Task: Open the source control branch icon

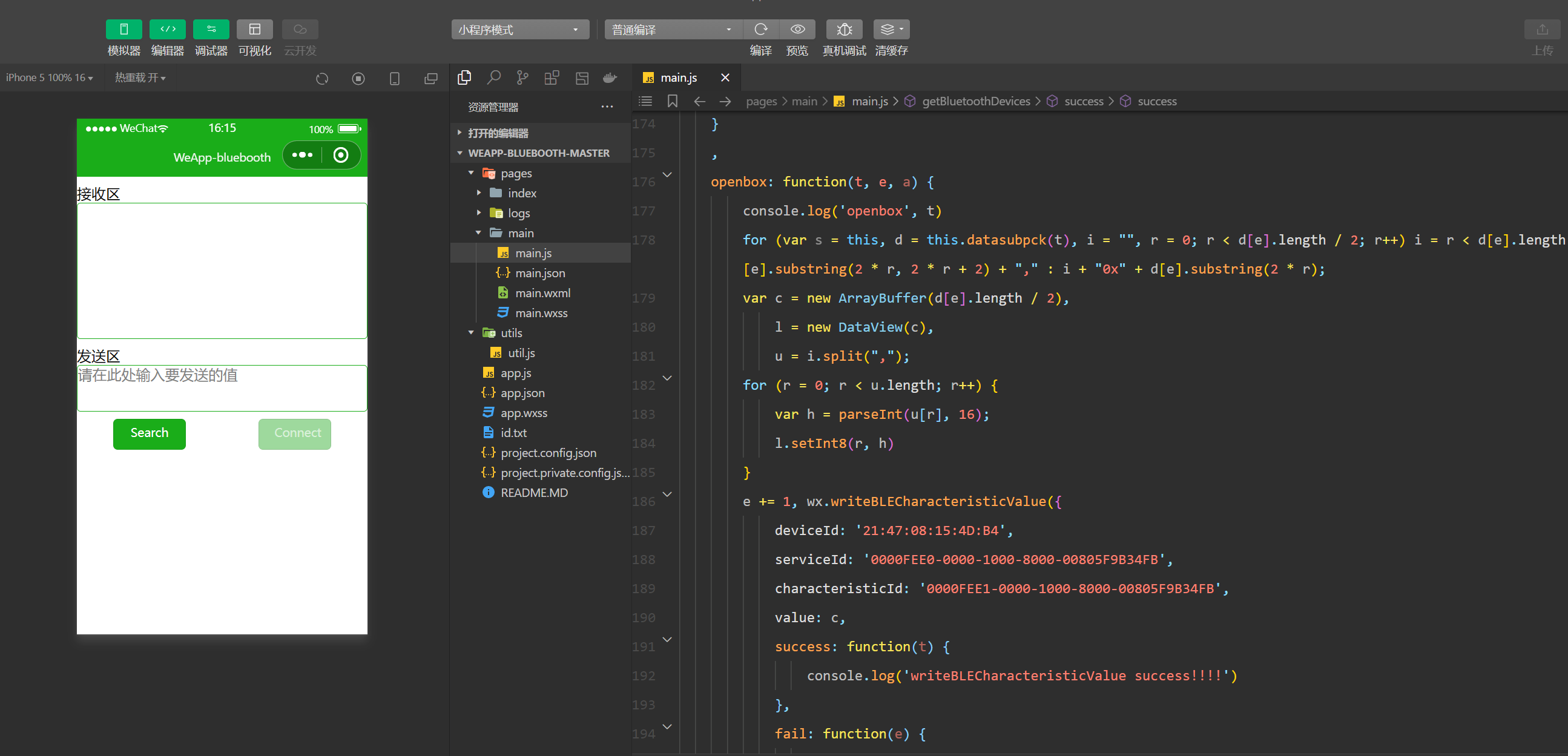Action: (522, 77)
